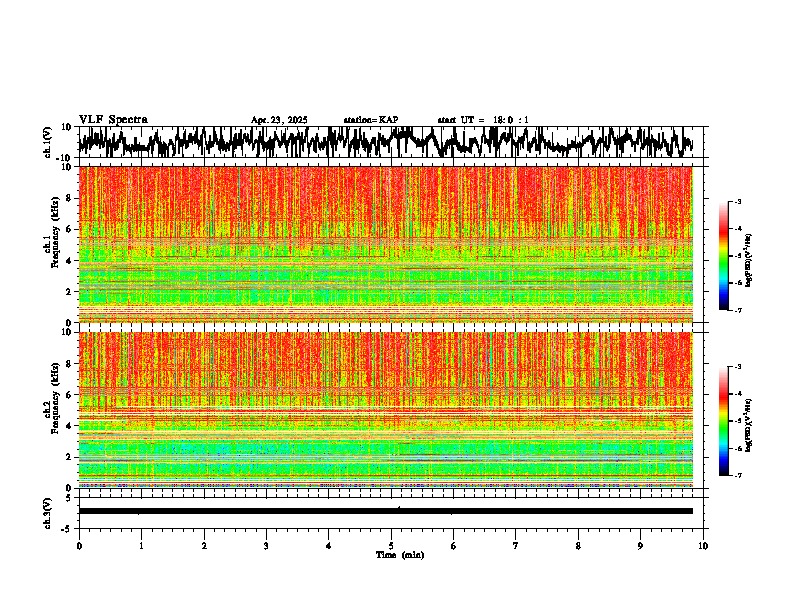Click the 'station=KAP' label
792x612 pixels.
[x=371, y=120]
